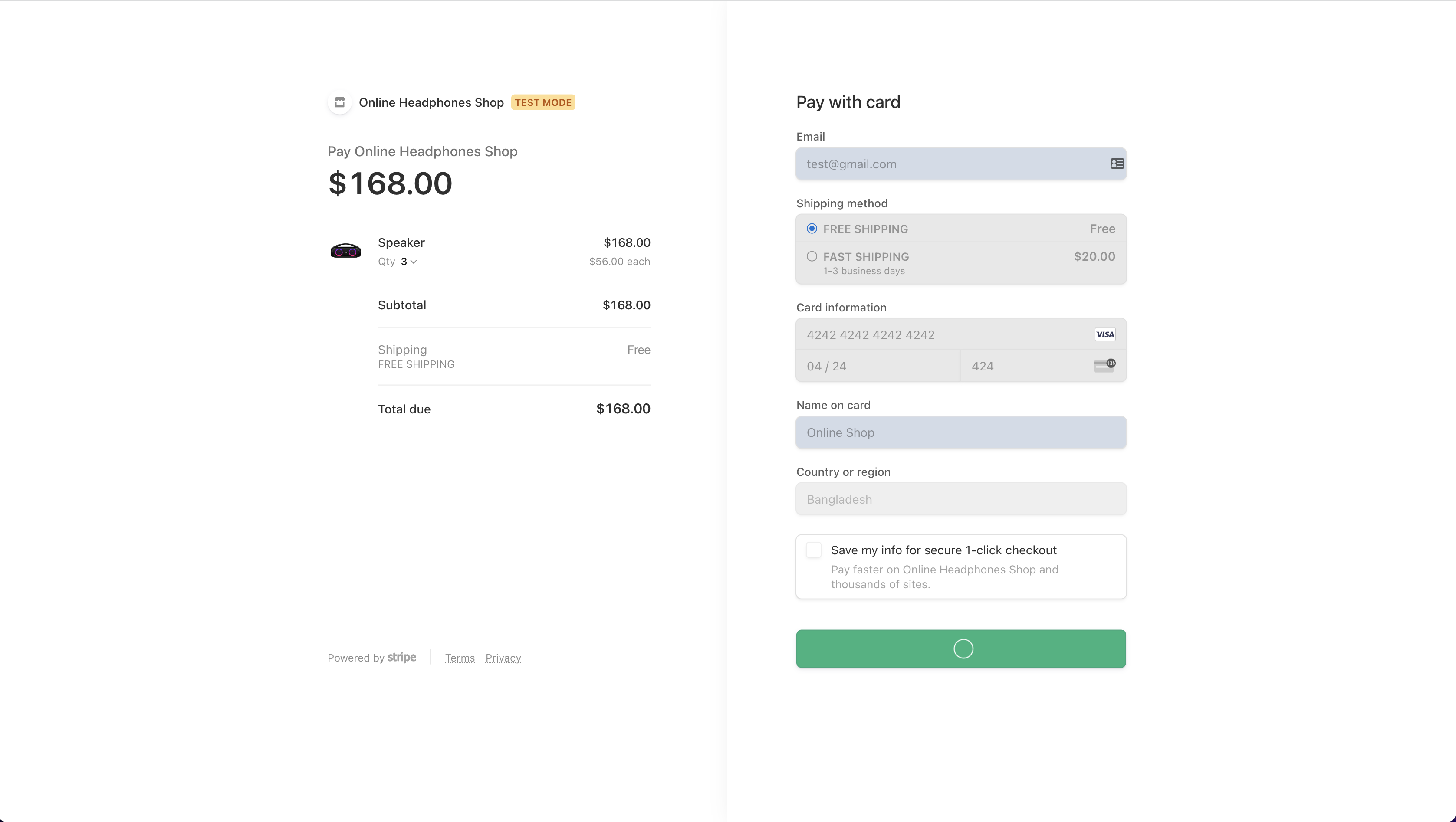This screenshot has height=822, width=1456.
Task: Select the FAST SHIPPING radio option
Action: click(812, 256)
